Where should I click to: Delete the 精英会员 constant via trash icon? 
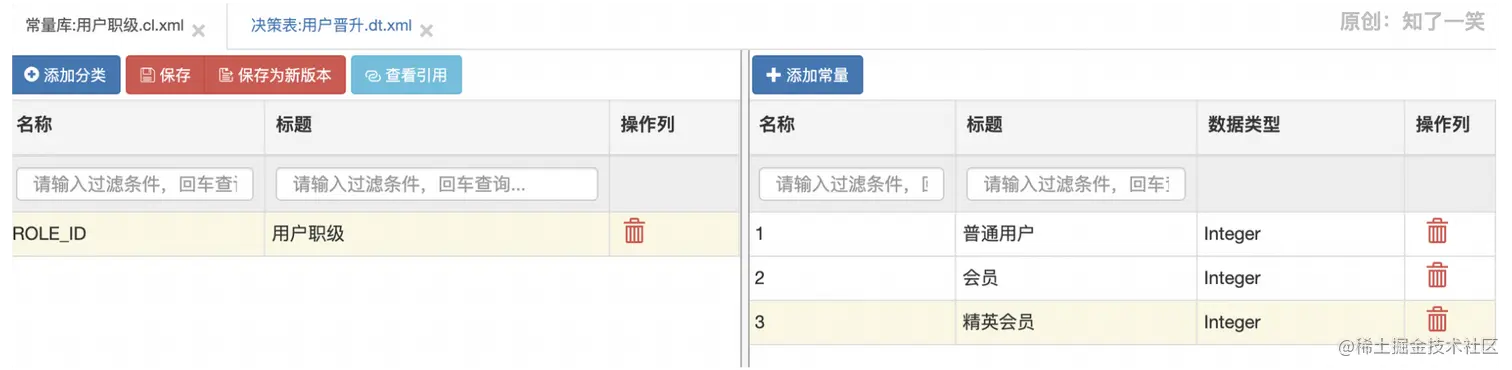(1437, 320)
